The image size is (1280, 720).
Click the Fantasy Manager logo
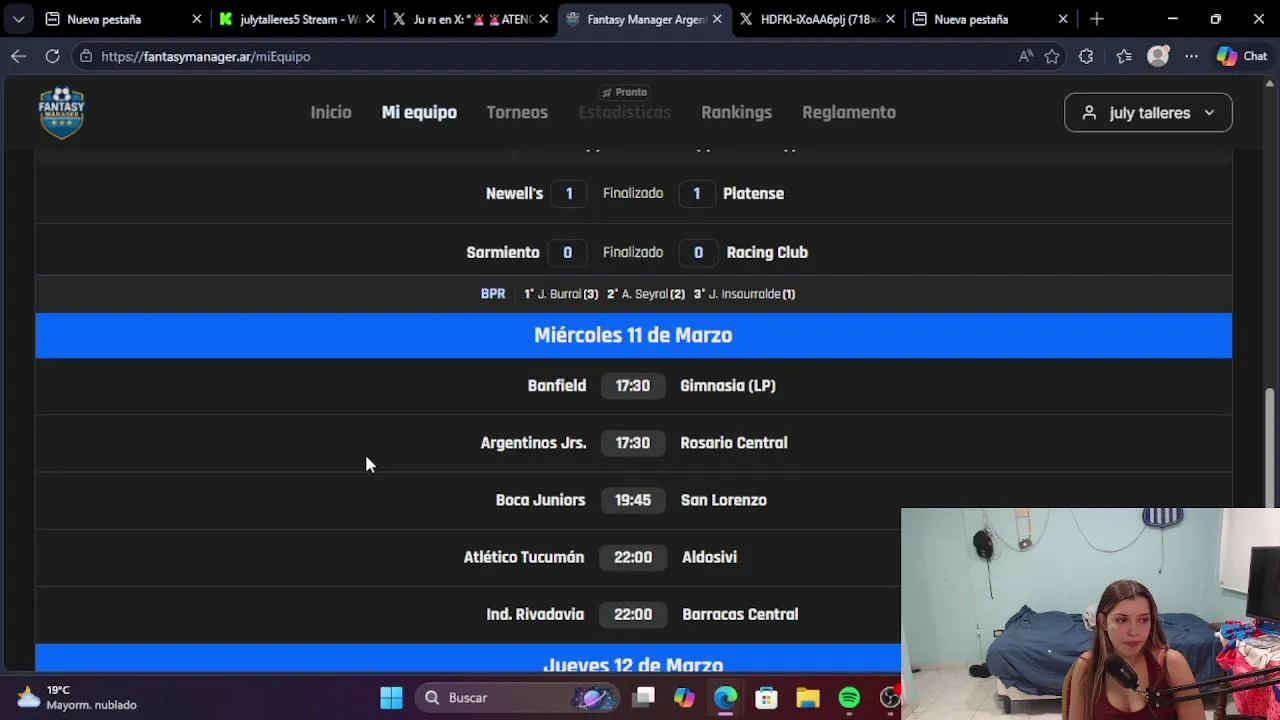(x=62, y=112)
